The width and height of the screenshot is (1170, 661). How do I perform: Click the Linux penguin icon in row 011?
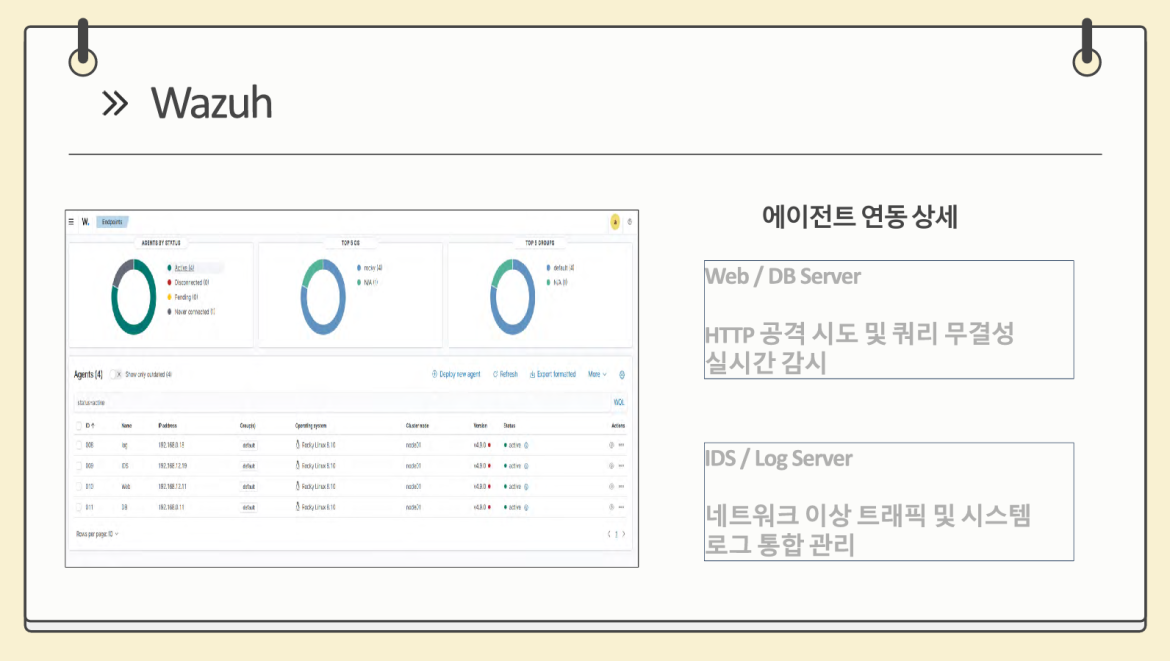click(x=297, y=507)
